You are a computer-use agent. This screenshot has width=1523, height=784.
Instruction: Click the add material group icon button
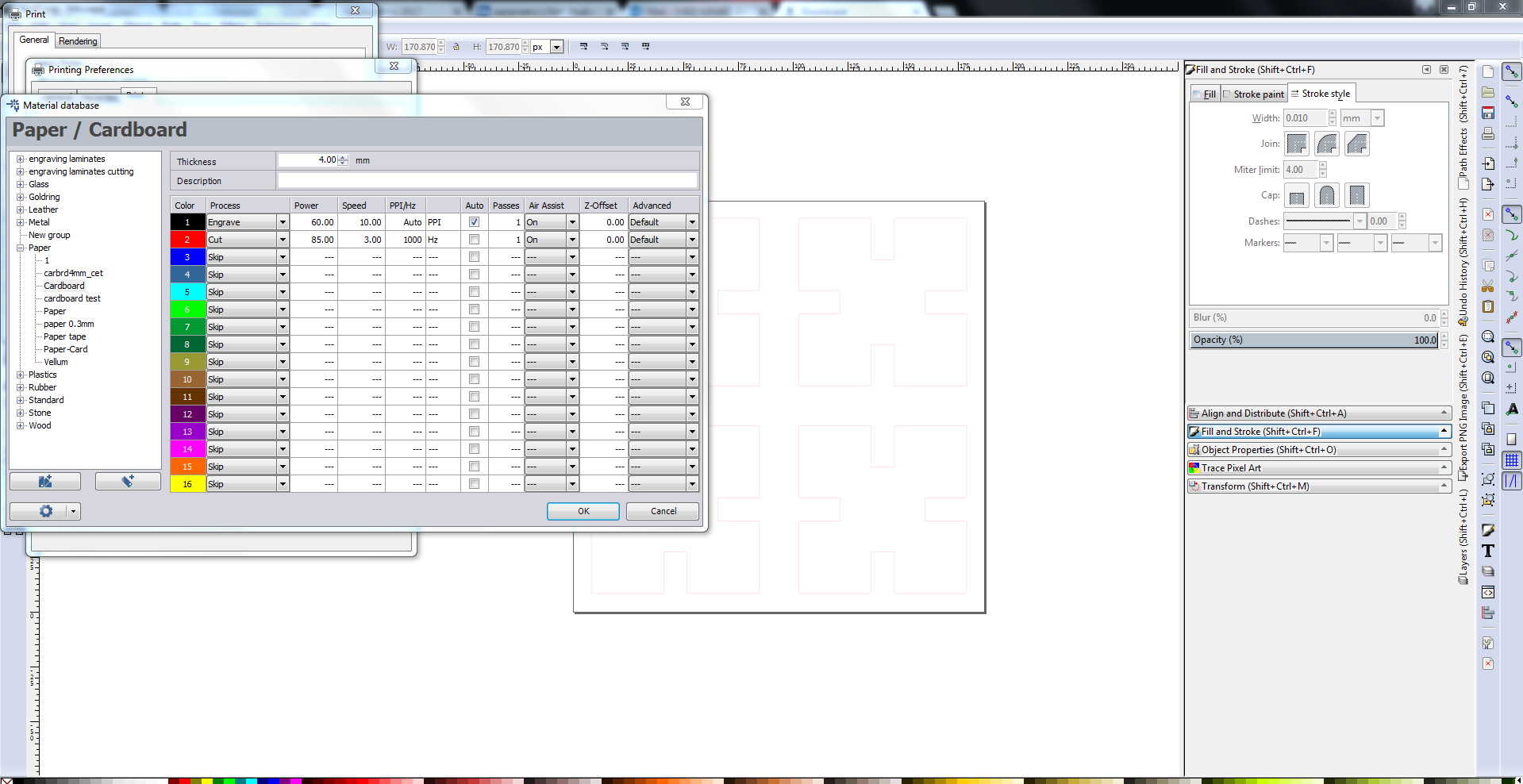[45, 482]
